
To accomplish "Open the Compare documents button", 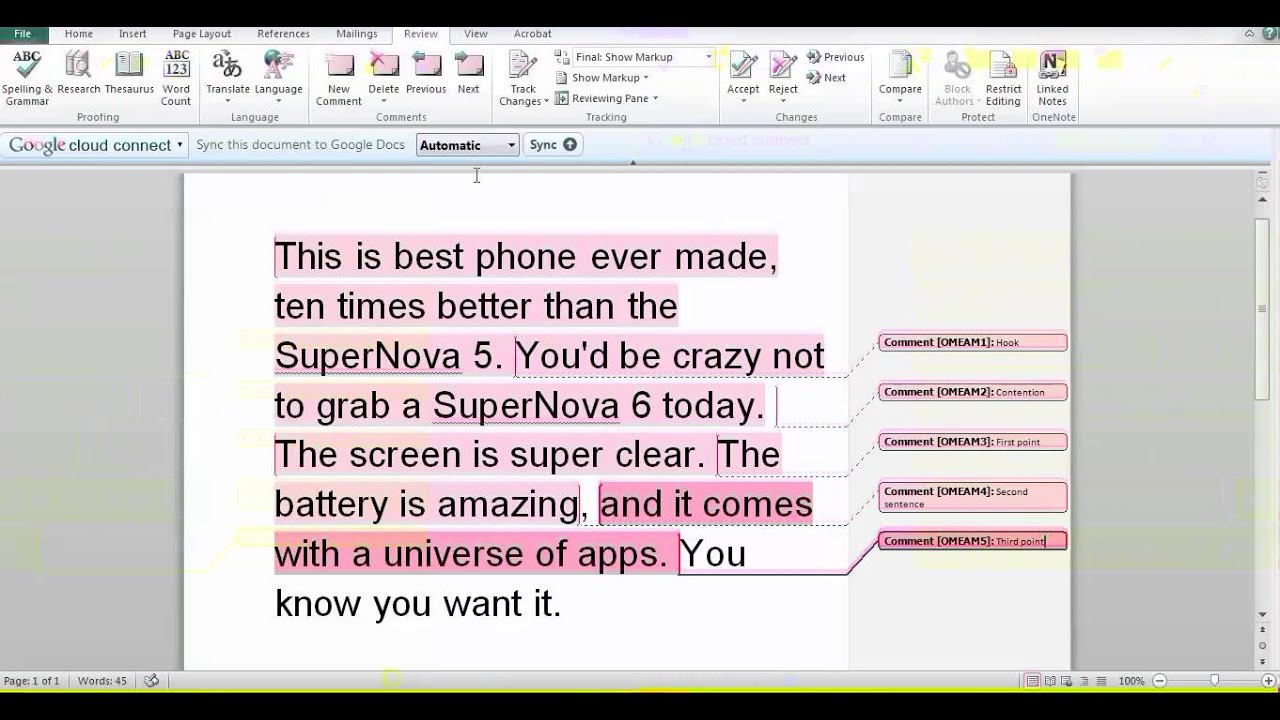I will 900,79.
